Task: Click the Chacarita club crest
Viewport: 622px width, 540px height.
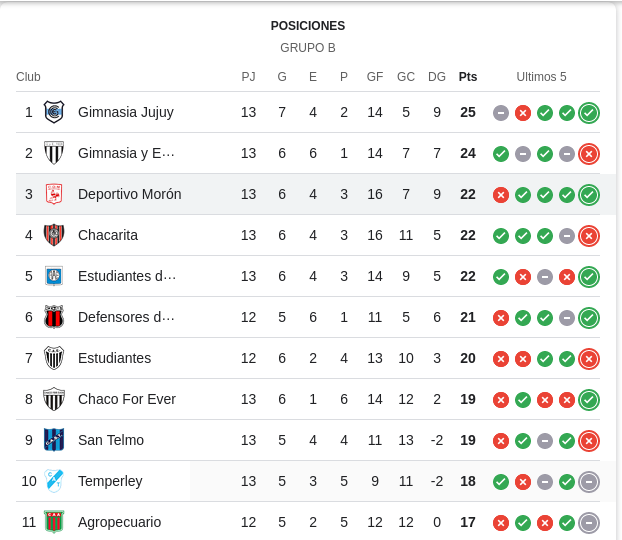Action: click(x=54, y=235)
